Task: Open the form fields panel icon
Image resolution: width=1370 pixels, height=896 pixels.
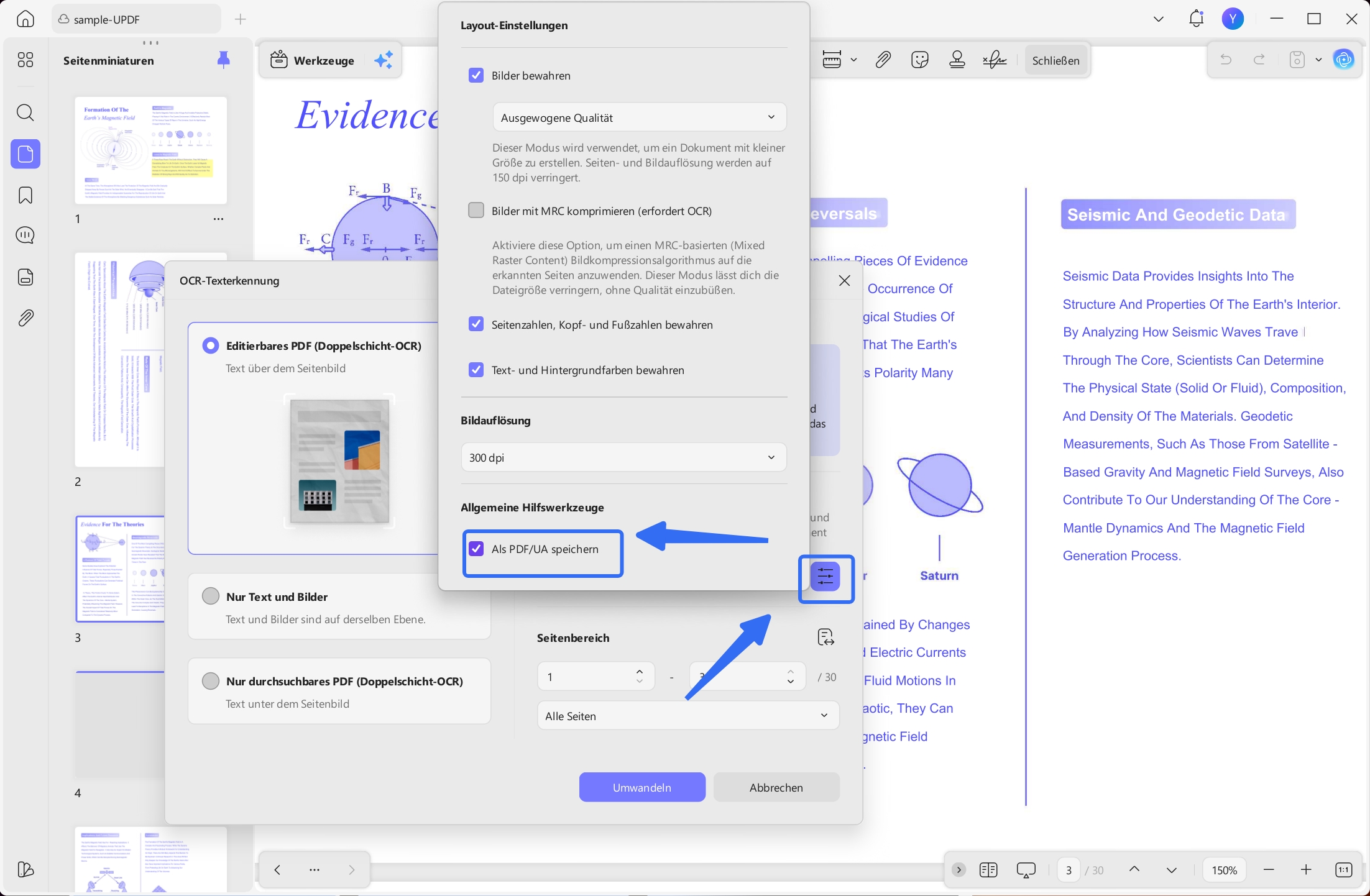Action: coord(25,277)
